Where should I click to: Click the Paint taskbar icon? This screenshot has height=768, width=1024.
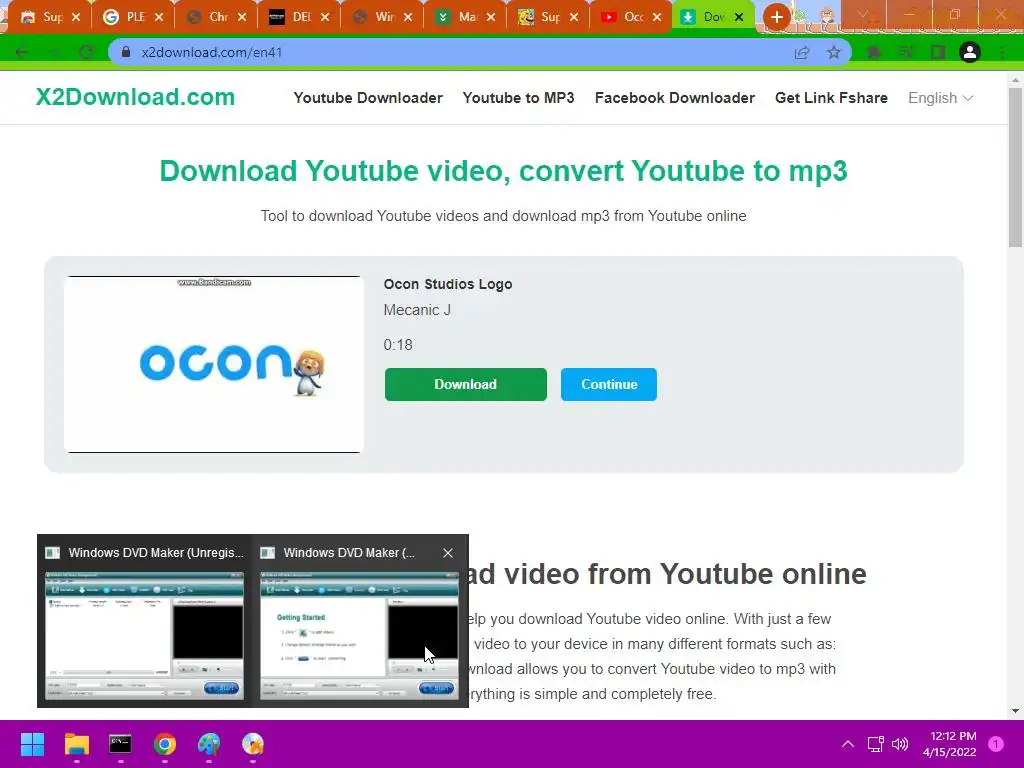(x=209, y=744)
